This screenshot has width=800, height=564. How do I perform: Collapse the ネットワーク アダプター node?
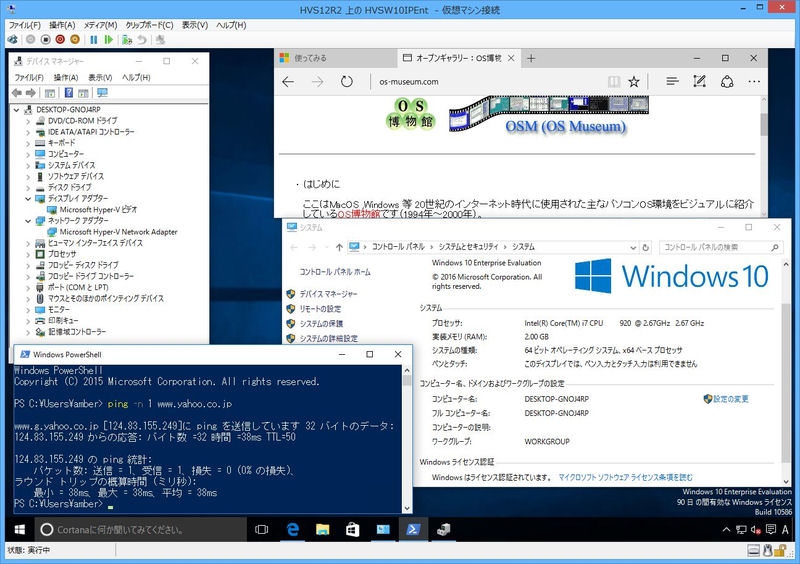(x=28, y=221)
